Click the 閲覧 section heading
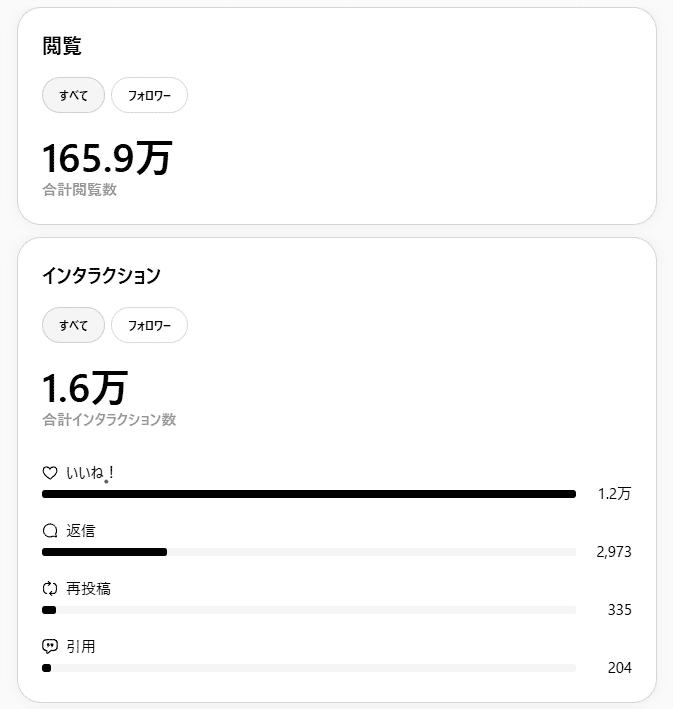 coord(62,46)
